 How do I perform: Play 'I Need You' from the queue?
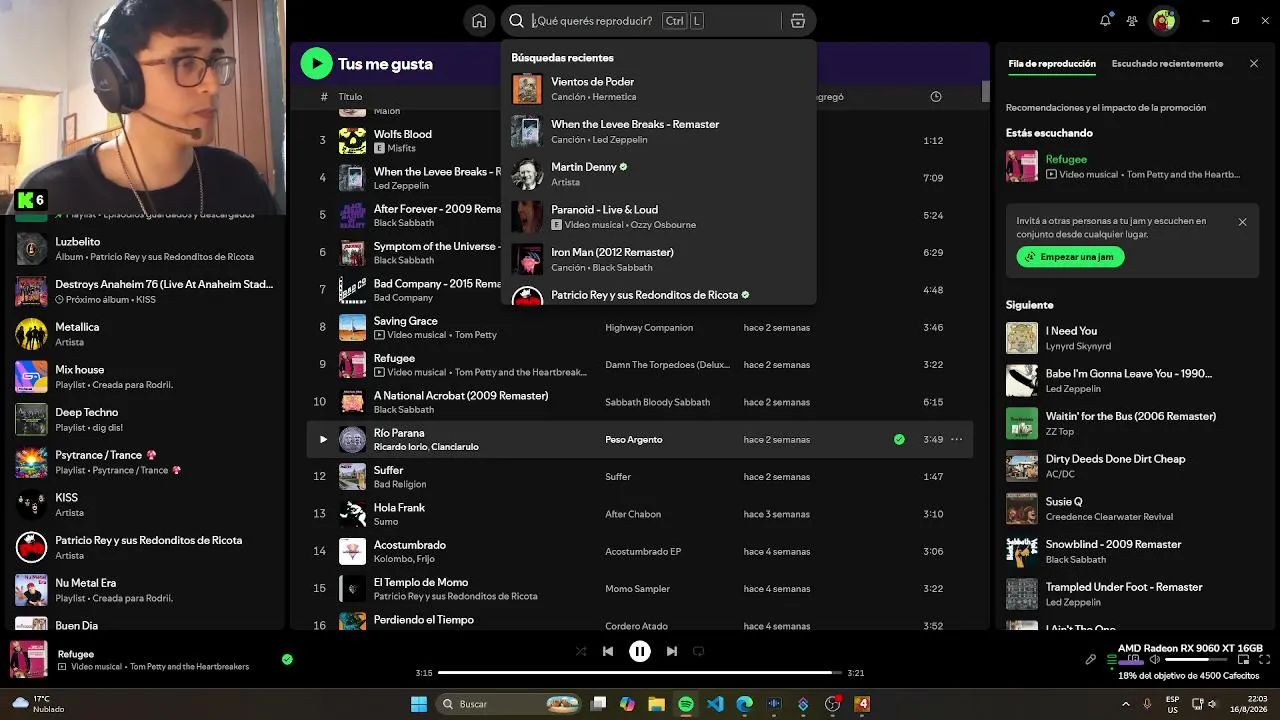click(1022, 338)
